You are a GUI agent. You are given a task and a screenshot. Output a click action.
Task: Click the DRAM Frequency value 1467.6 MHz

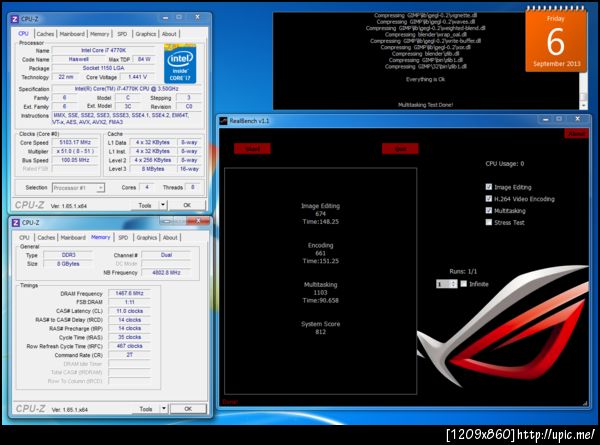[129, 293]
